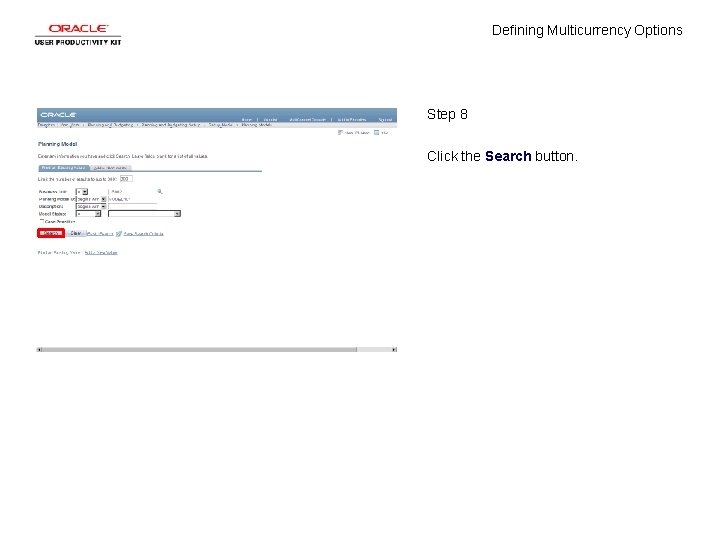Click the Business Unit lookup magnifier icon
720x540 pixels.
tap(160, 191)
